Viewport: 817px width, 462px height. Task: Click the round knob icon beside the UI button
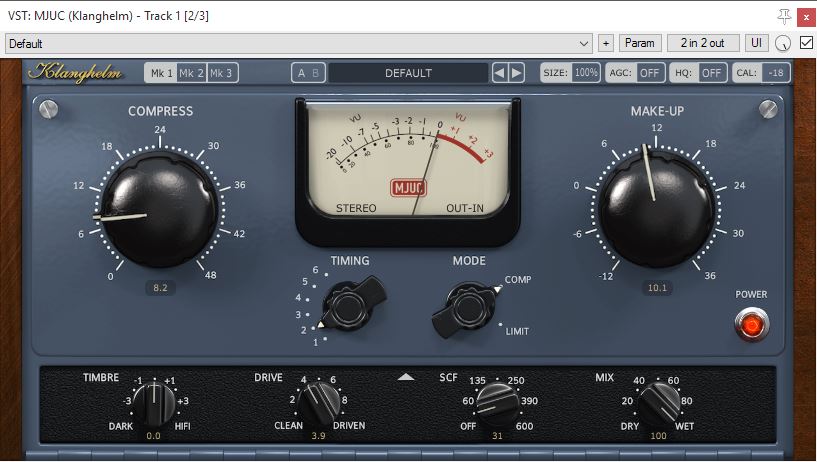pyautogui.click(x=783, y=43)
